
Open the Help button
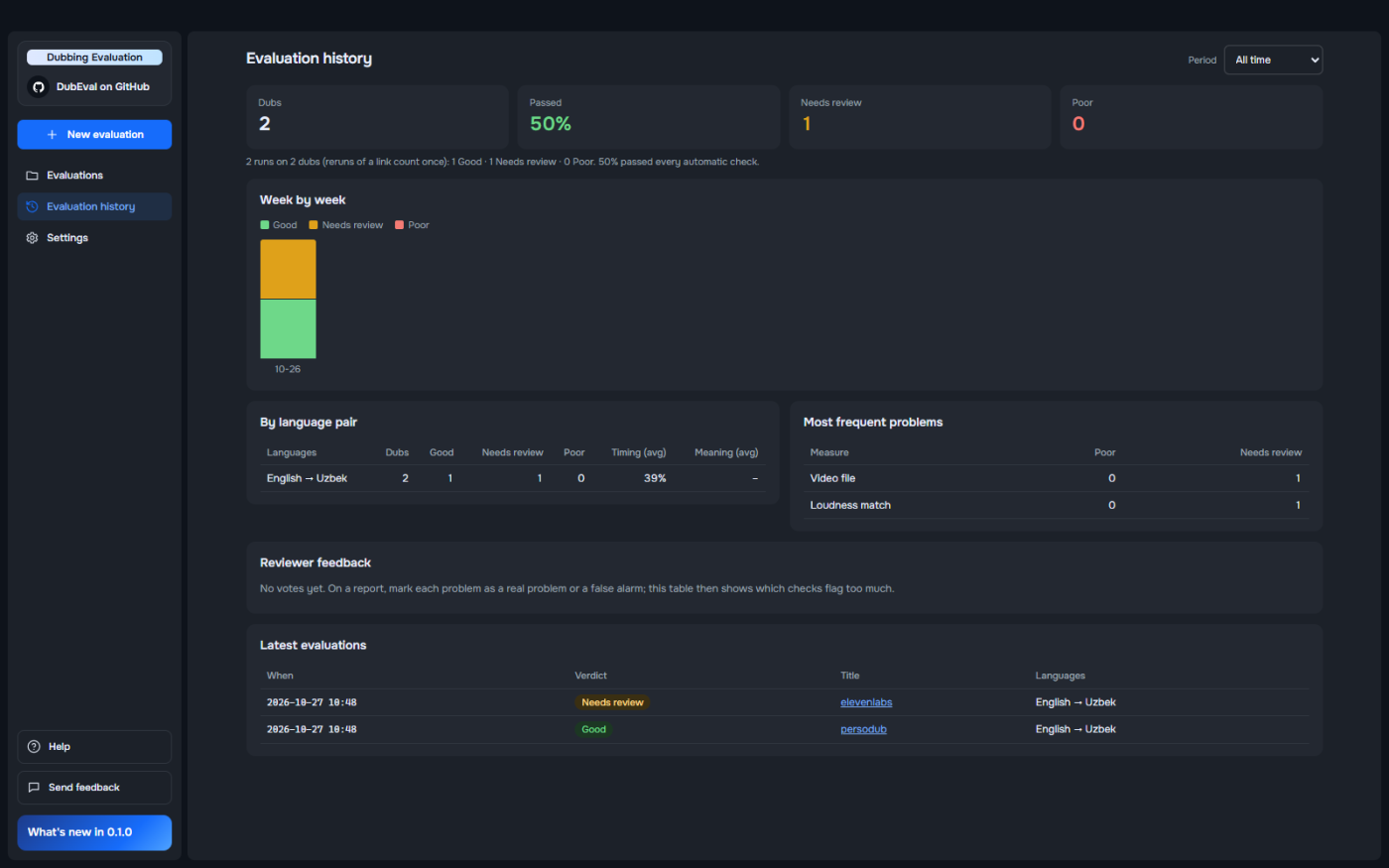(x=94, y=747)
